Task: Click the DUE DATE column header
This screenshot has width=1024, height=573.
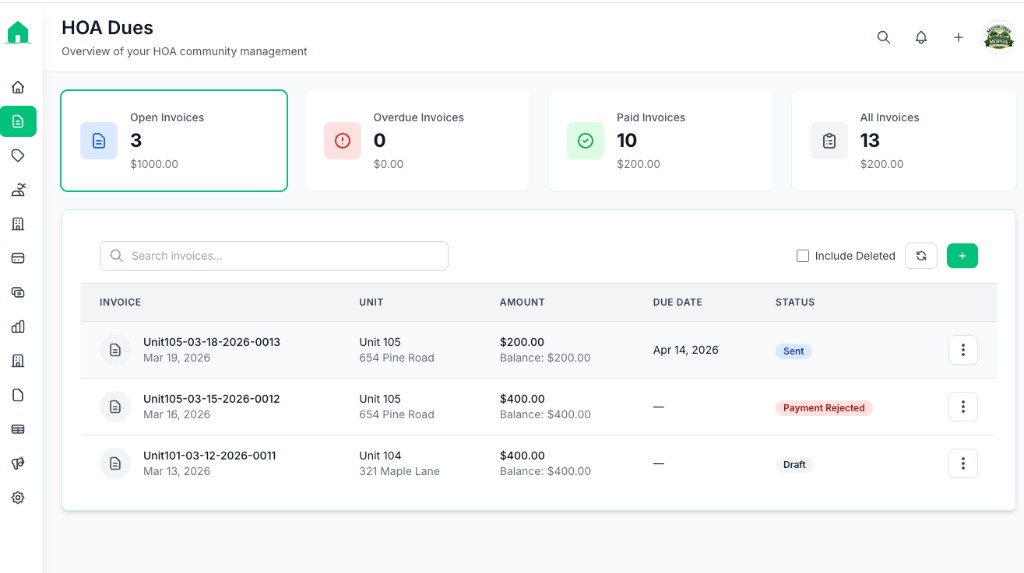Action: click(x=677, y=303)
